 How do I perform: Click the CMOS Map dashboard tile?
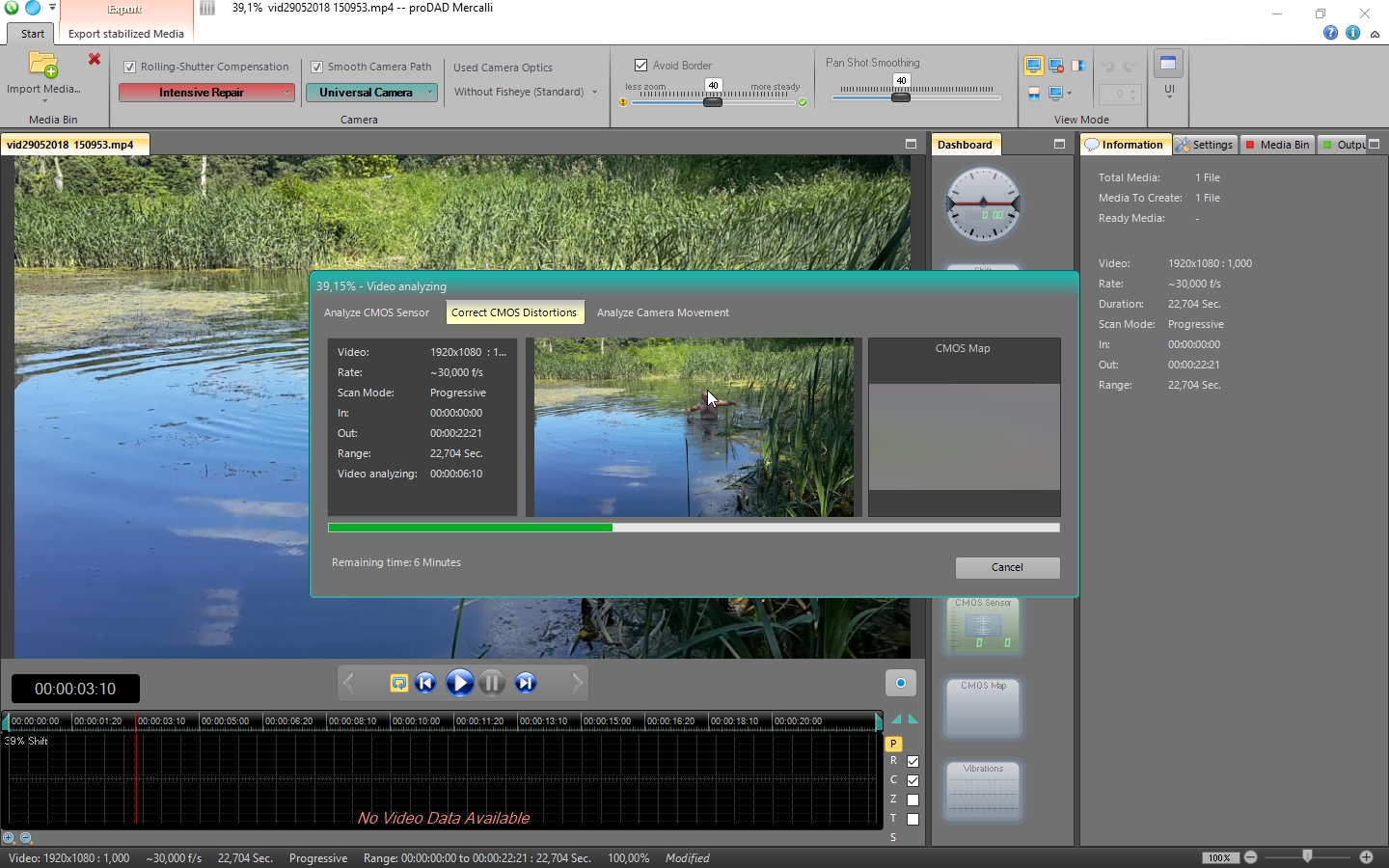click(x=983, y=707)
